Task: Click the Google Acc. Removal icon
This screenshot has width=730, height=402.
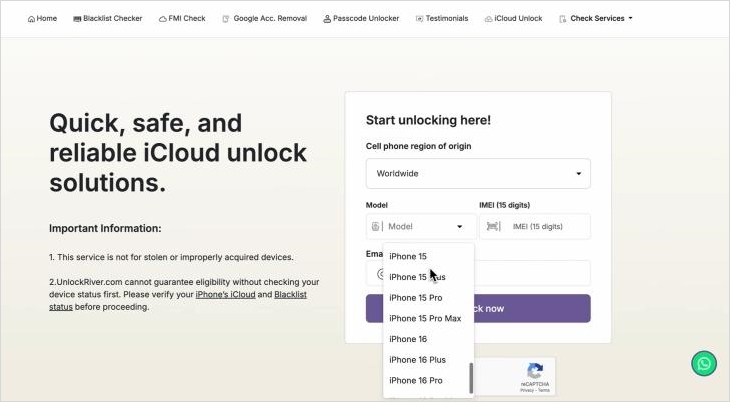Action: (226, 19)
